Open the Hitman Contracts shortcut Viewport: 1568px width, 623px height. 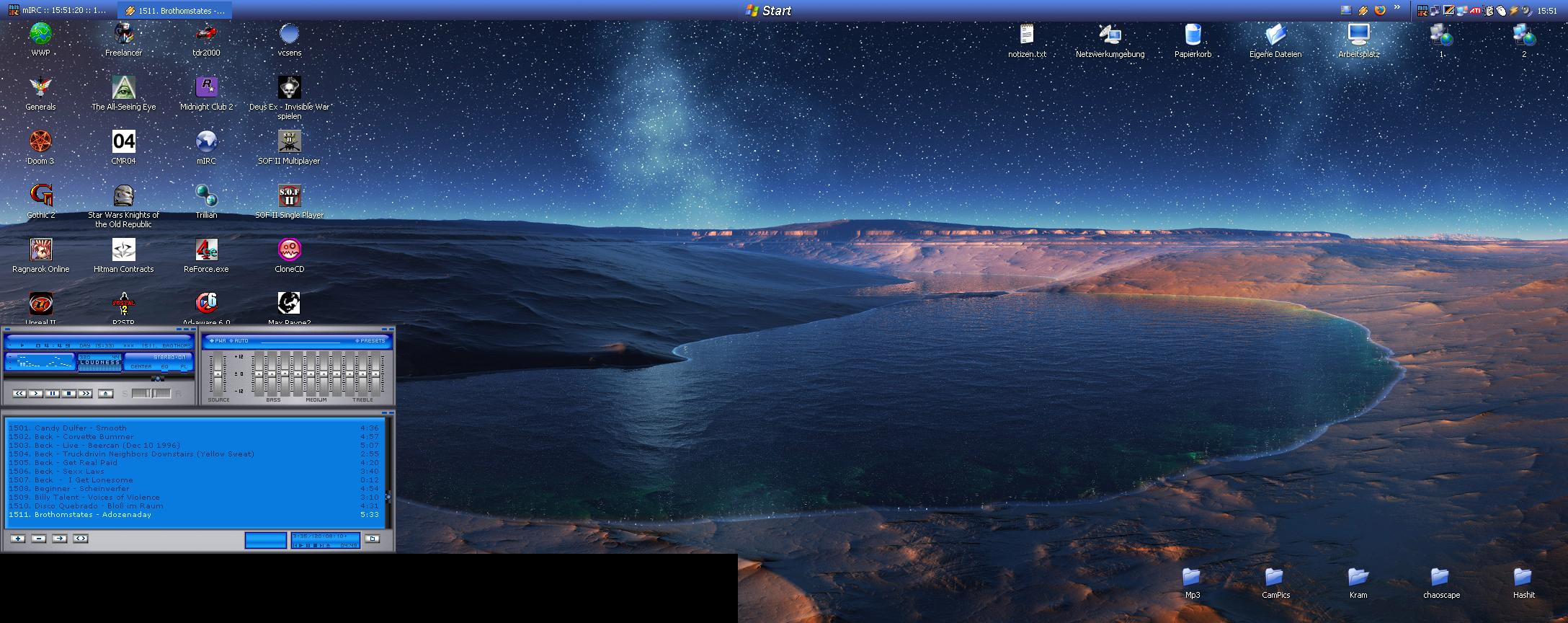(123, 250)
